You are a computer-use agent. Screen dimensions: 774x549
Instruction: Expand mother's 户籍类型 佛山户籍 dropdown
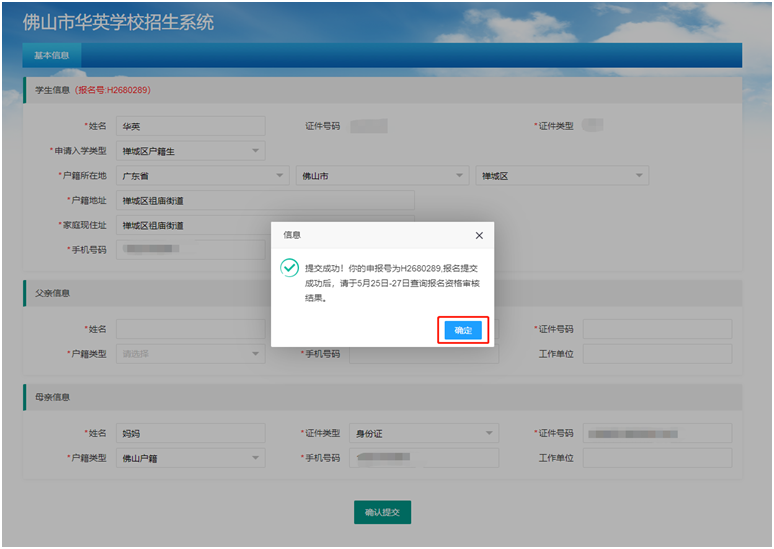[x=190, y=458]
